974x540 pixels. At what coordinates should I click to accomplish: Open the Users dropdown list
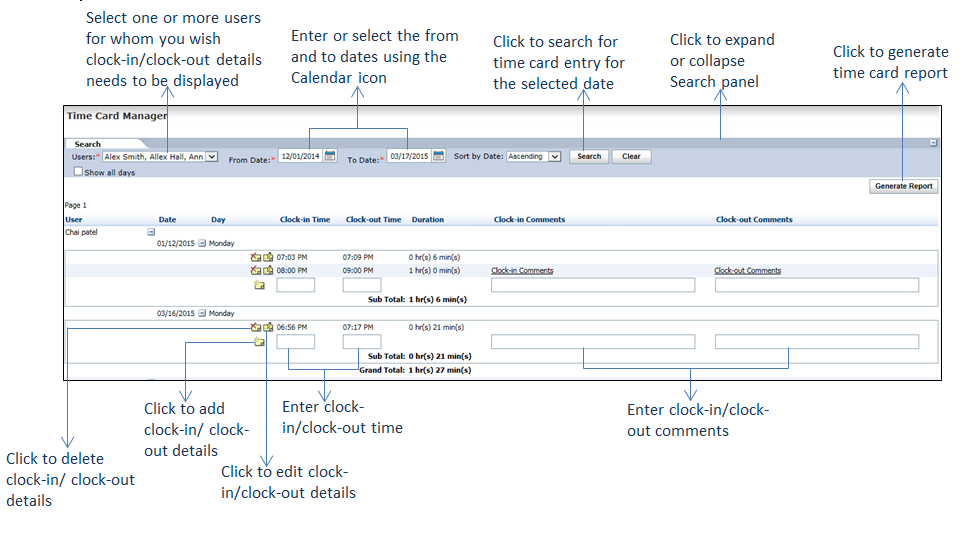[x=212, y=157]
